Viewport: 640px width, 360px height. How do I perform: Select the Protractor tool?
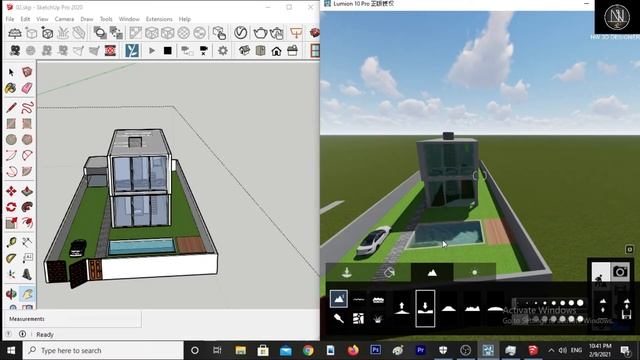click(x=11, y=258)
